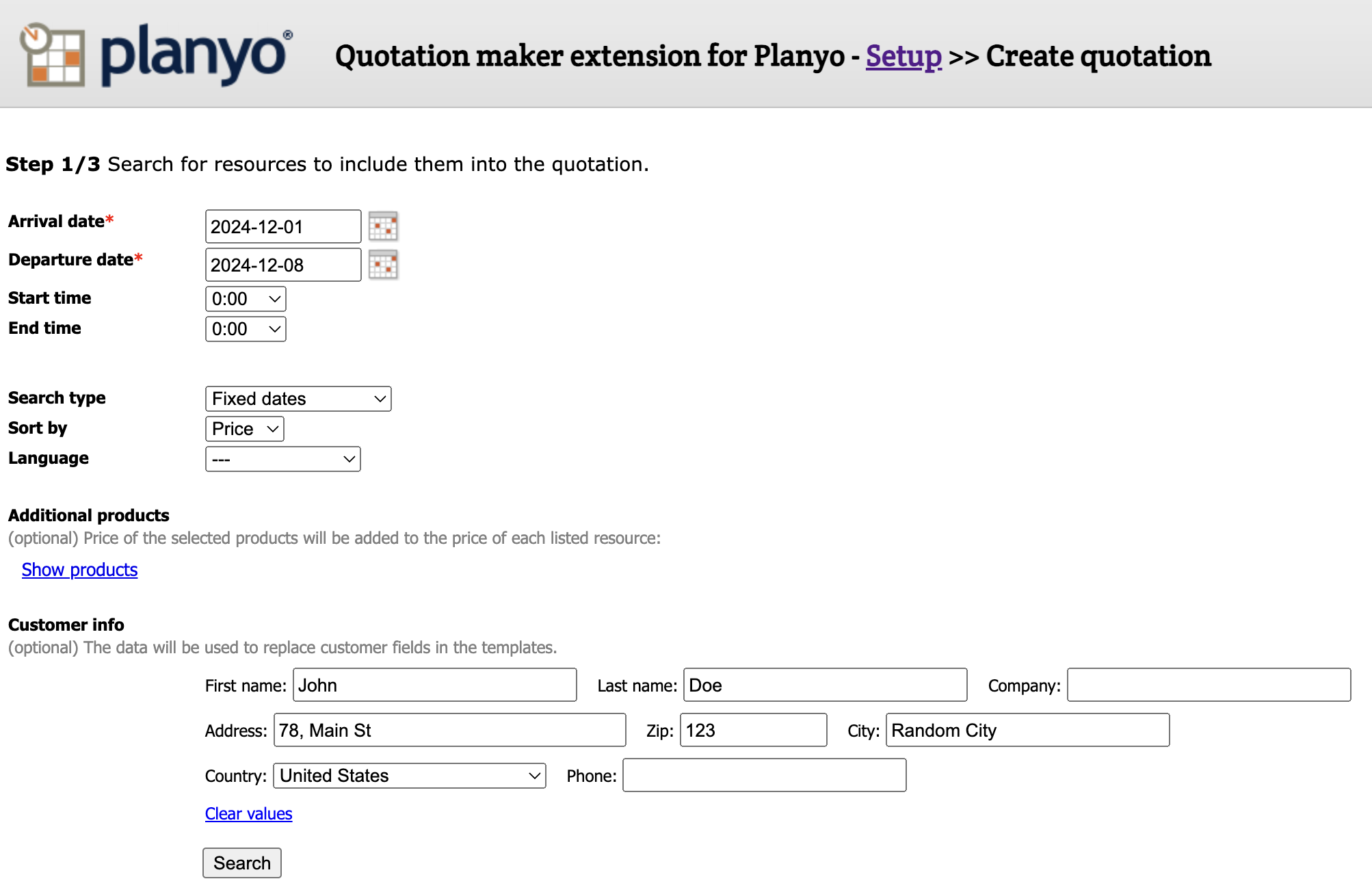Open the Sort by dropdown
This screenshot has width=1372, height=892.
tap(244, 429)
